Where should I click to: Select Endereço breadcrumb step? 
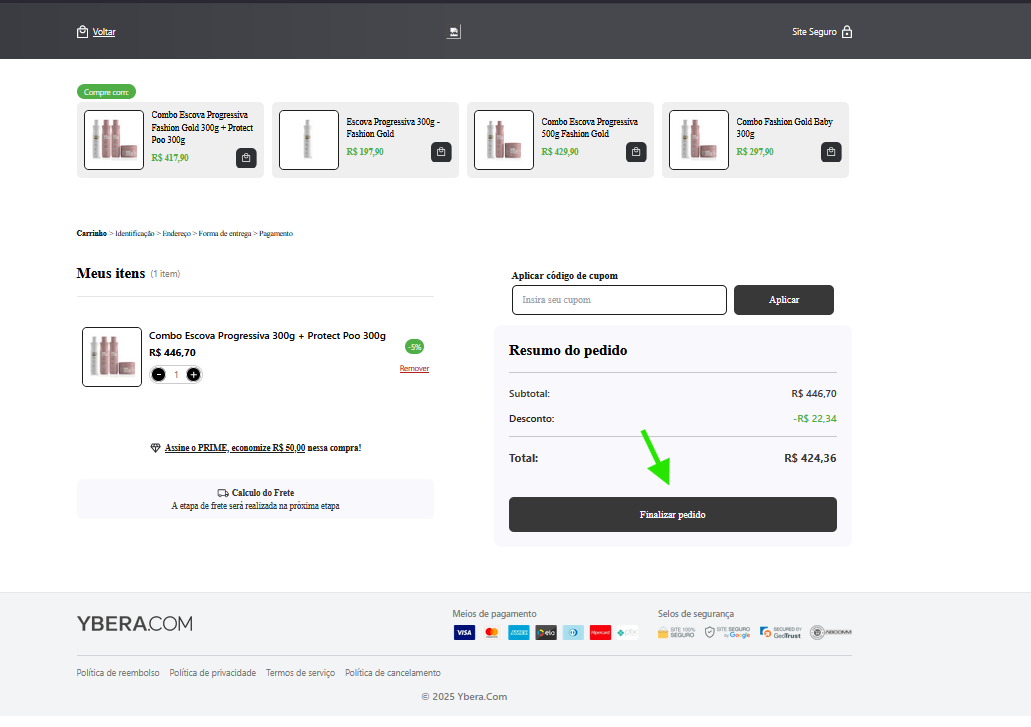(176, 233)
